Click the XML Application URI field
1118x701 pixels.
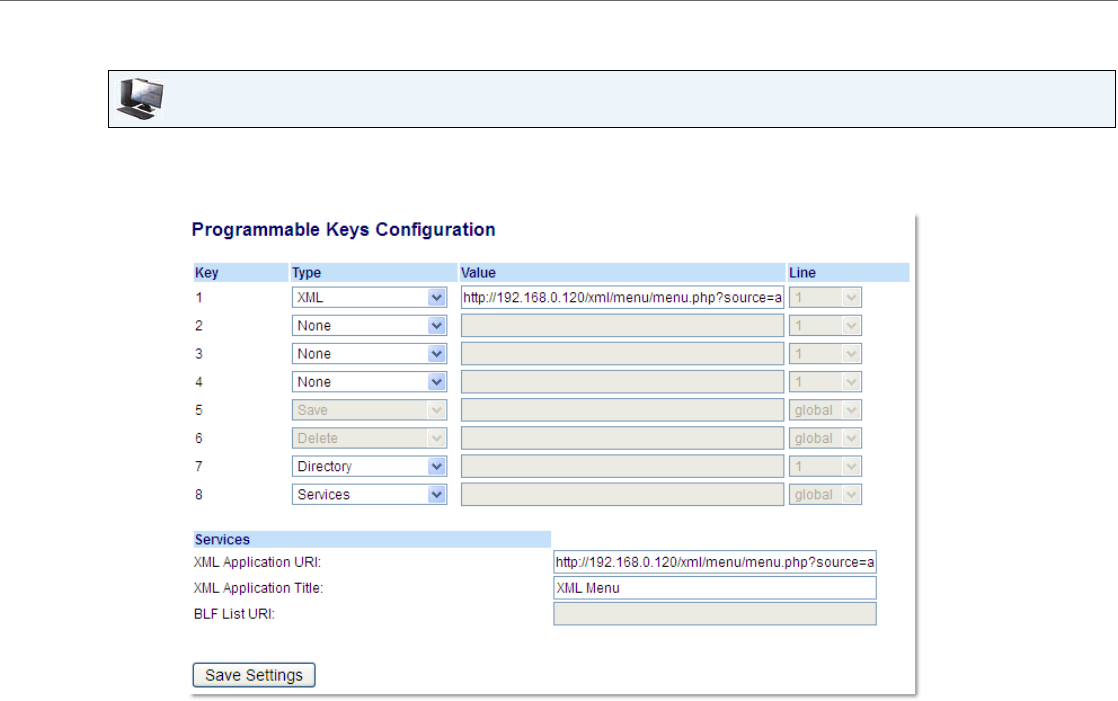[714, 562]
